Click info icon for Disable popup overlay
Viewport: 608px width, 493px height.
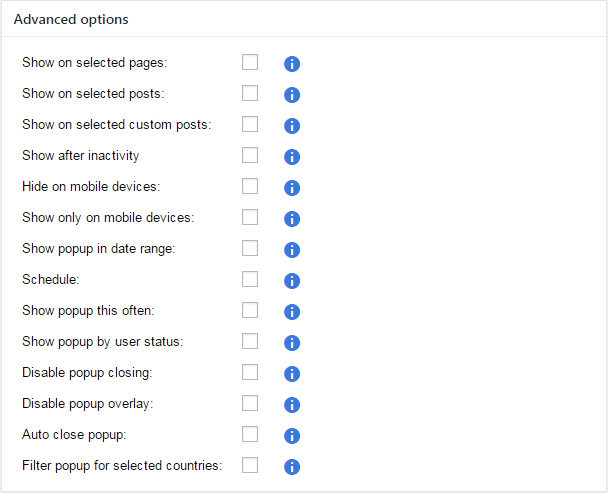(292, 405)
